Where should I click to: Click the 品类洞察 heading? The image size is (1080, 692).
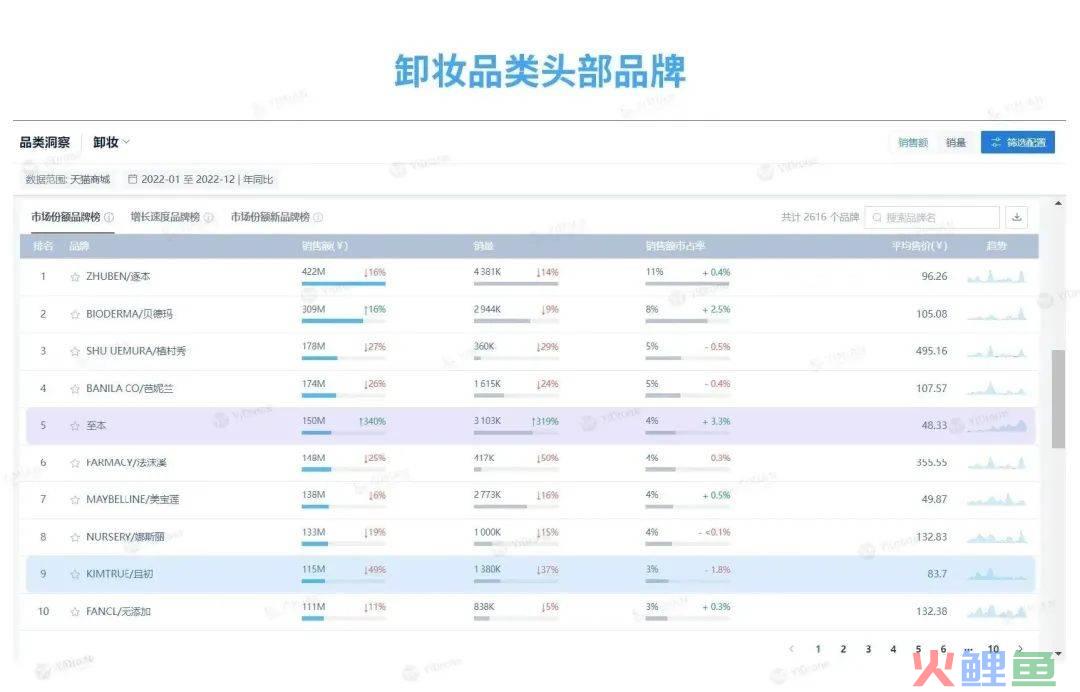tap(45, 143)
